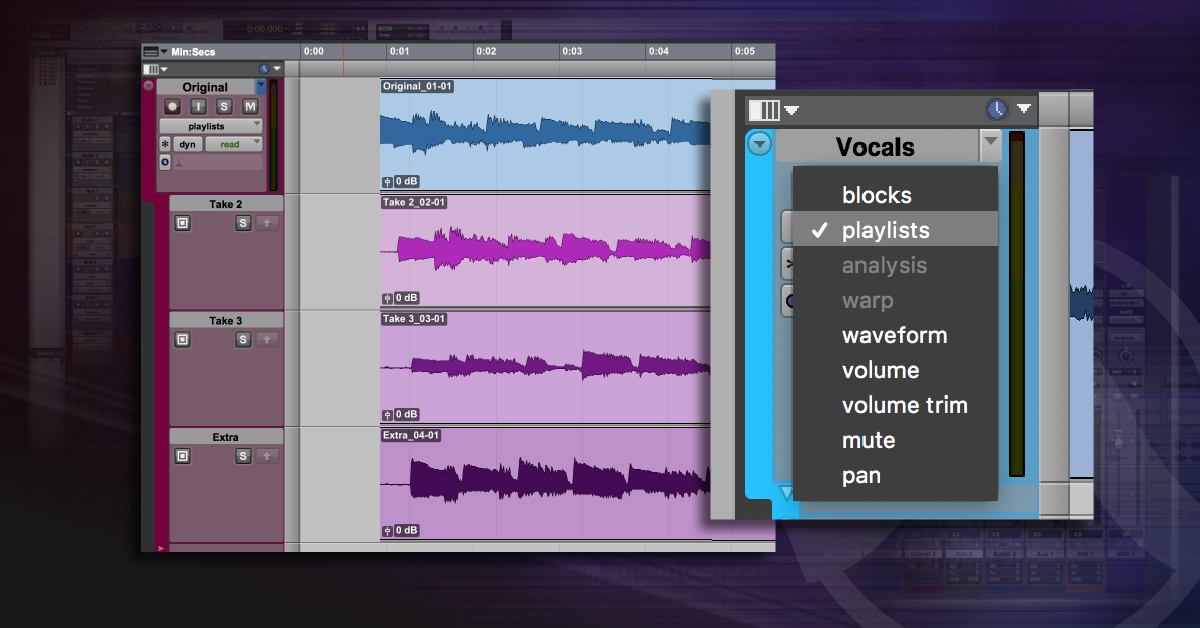Click the blue clock icon in Vocals panel
Image resolution: width=1200 pixels, height=628 pixels.
point(996,110)
